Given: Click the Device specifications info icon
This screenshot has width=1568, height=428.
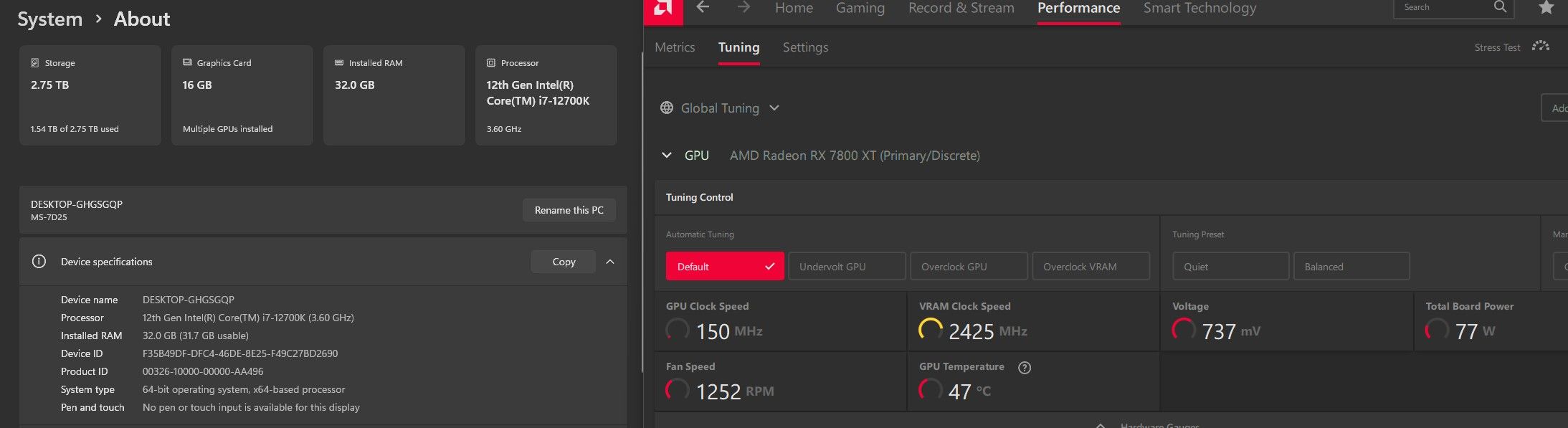Looking at the screenshot, I should 39,262.
